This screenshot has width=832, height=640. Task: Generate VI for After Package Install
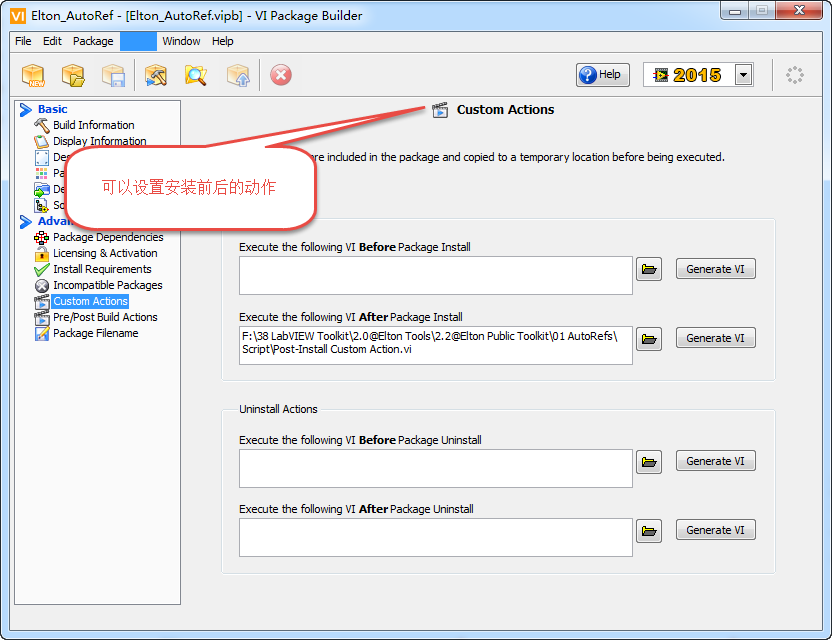pos(715,338)
